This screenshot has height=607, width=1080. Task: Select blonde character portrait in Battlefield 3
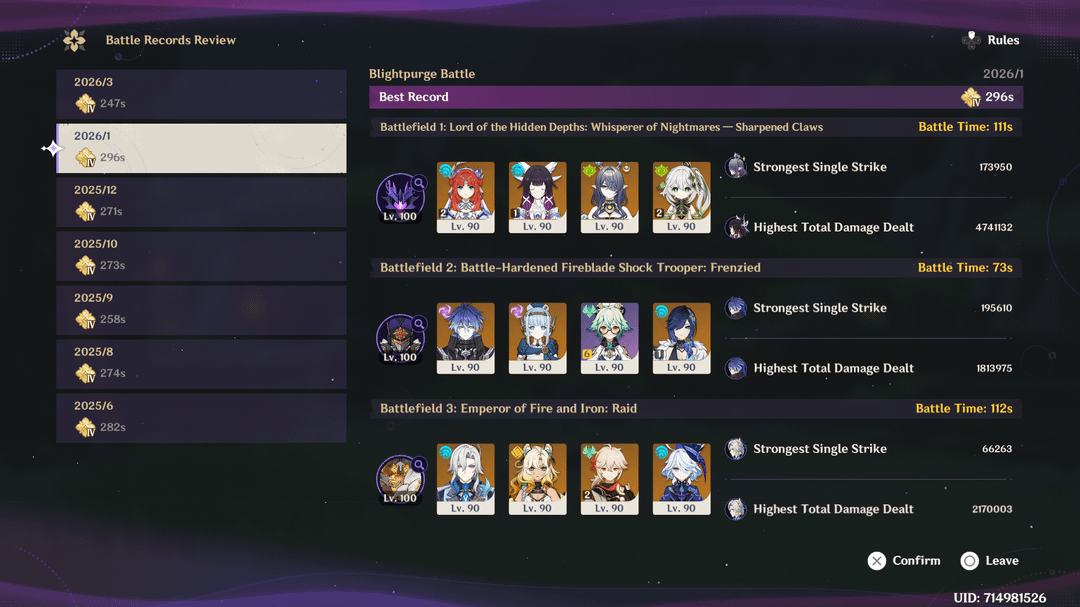pos(537,479)
